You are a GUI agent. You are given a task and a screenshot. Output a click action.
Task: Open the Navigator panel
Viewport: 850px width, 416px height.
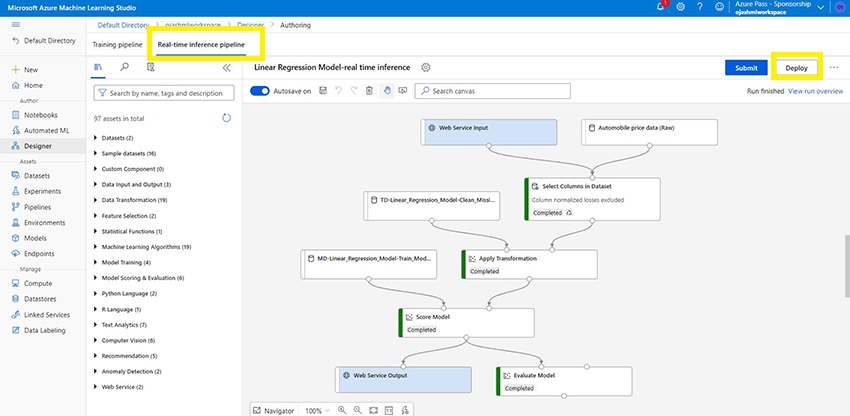point(273,410)
